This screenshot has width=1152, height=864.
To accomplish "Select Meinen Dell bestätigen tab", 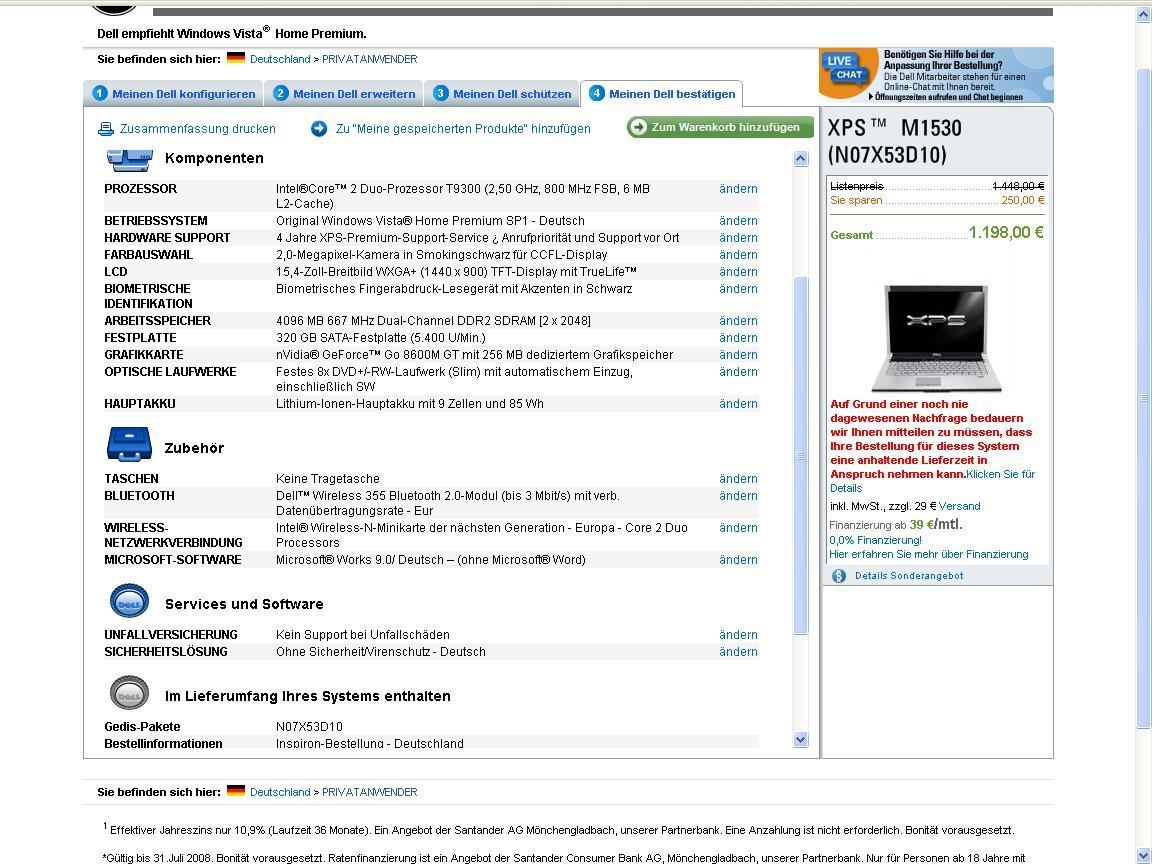I will point(662,94).
